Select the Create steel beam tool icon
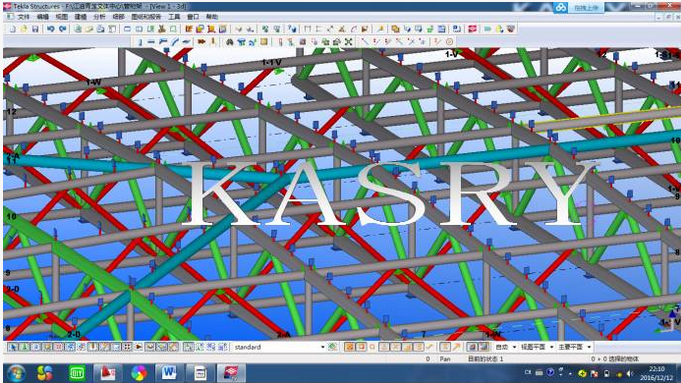 click(x=151, y=42)
